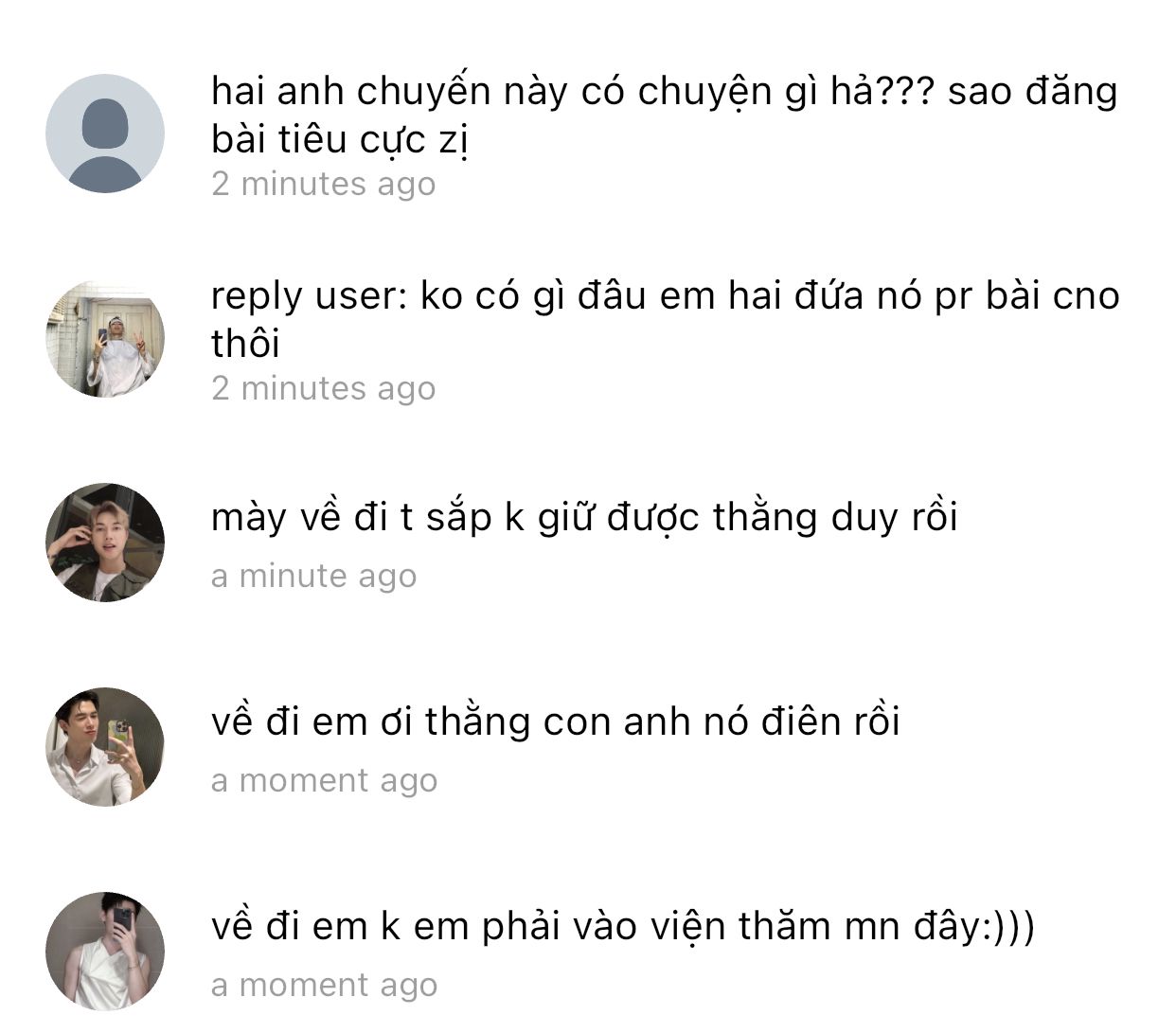Click 'a moment ago' under the last comment
This screenshot has height=1033, width=1176.
(324, 985)
